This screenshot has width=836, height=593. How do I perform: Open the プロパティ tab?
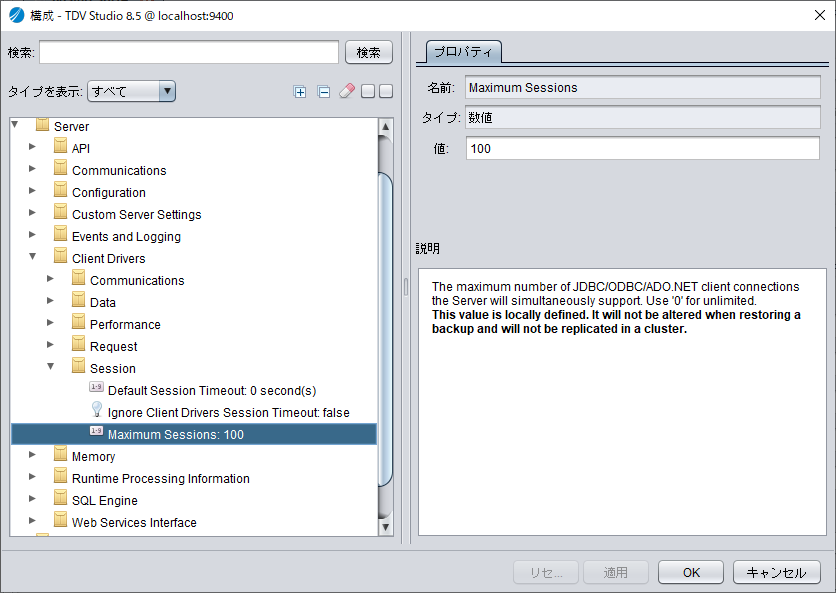coord(463,52)
